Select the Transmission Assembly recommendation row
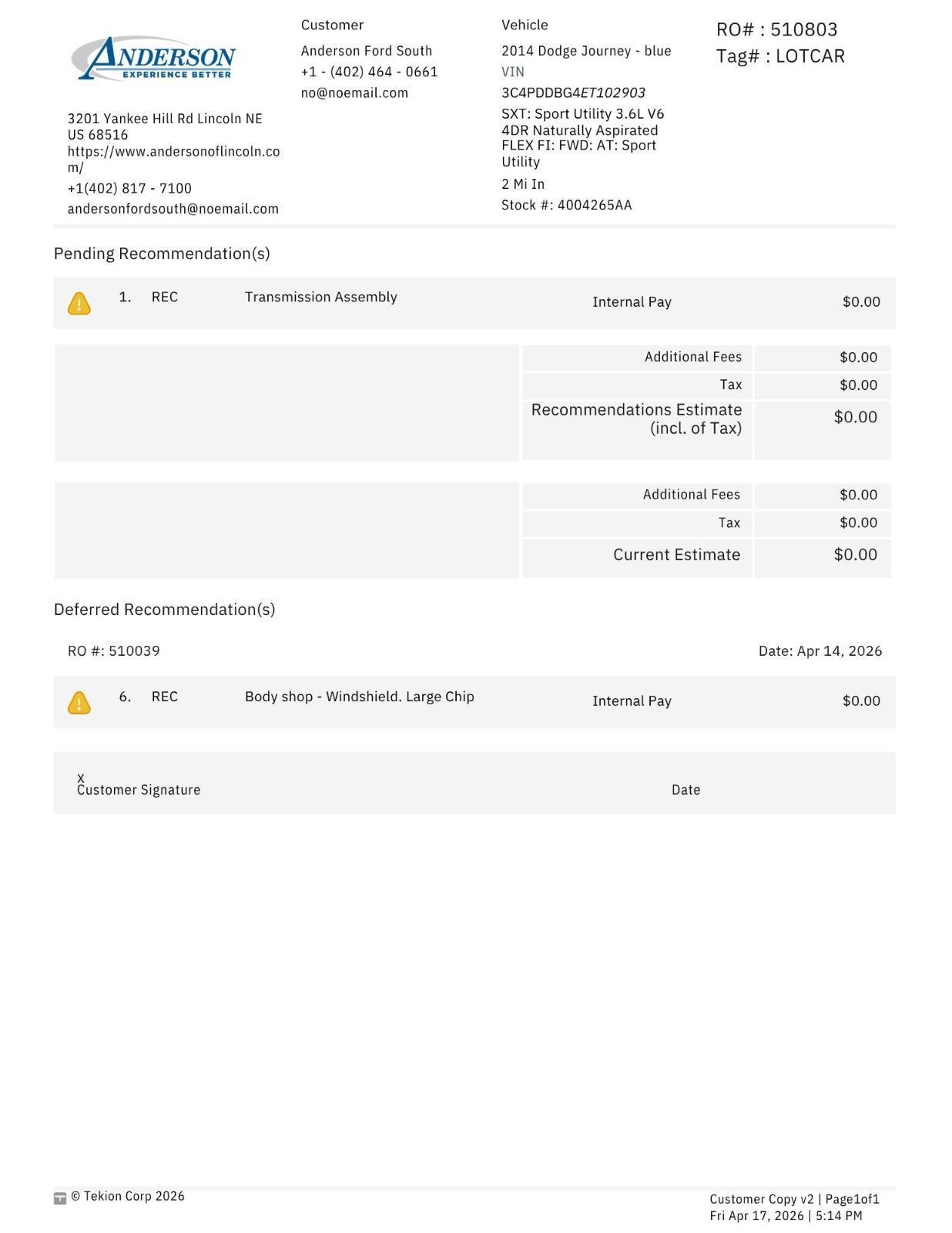The width and height of the screenshot is (952, 1233). pyautogui.click(x=474, y=302)
